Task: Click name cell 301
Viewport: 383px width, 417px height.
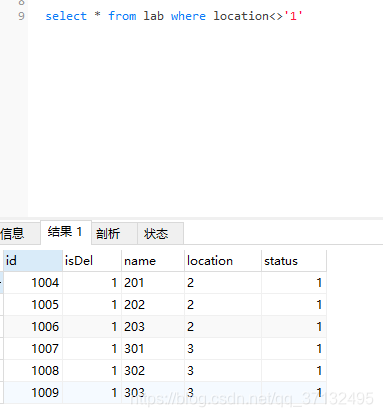Action: (153, 349)
